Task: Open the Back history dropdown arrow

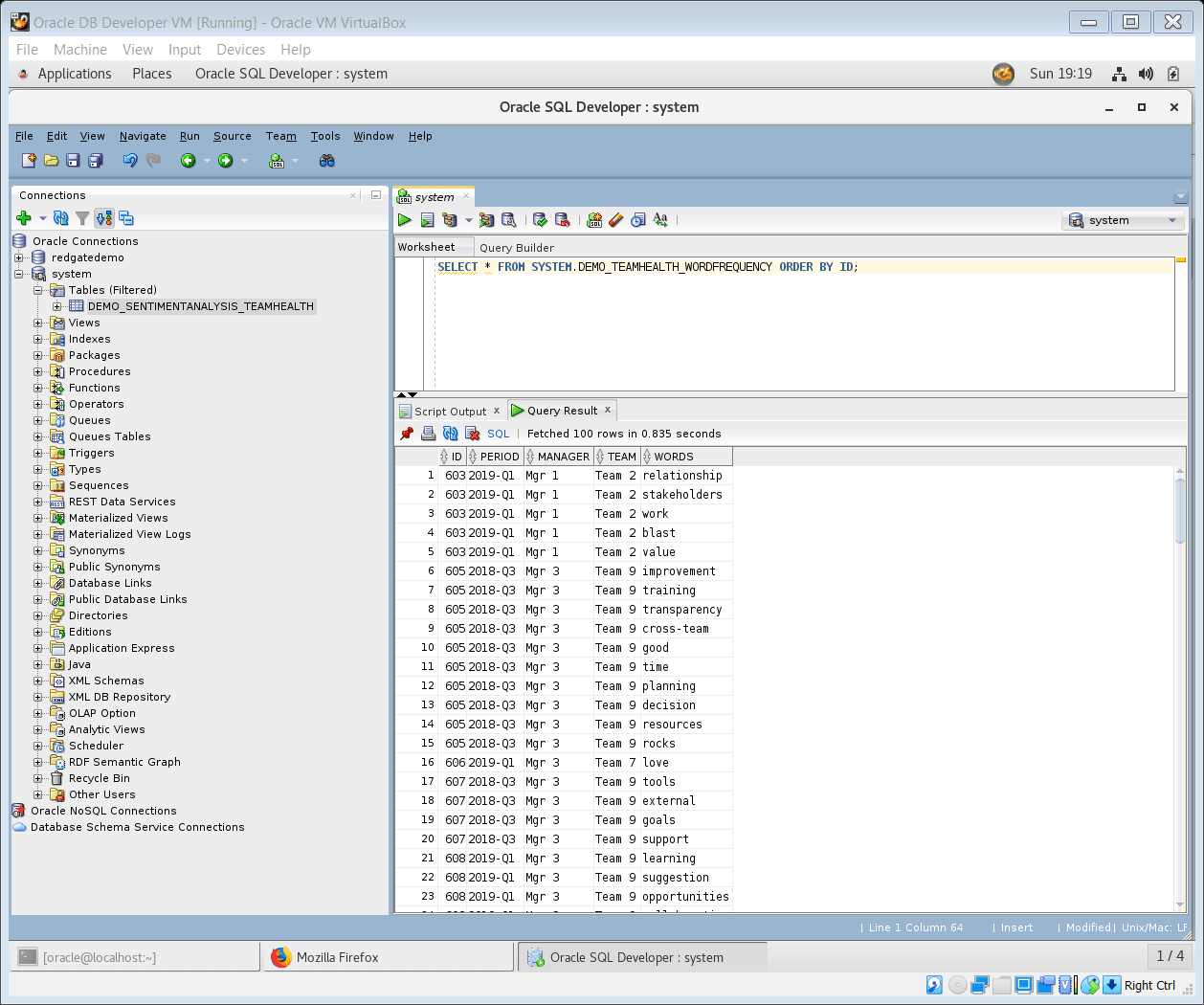Action: click(x=207, y=161)
